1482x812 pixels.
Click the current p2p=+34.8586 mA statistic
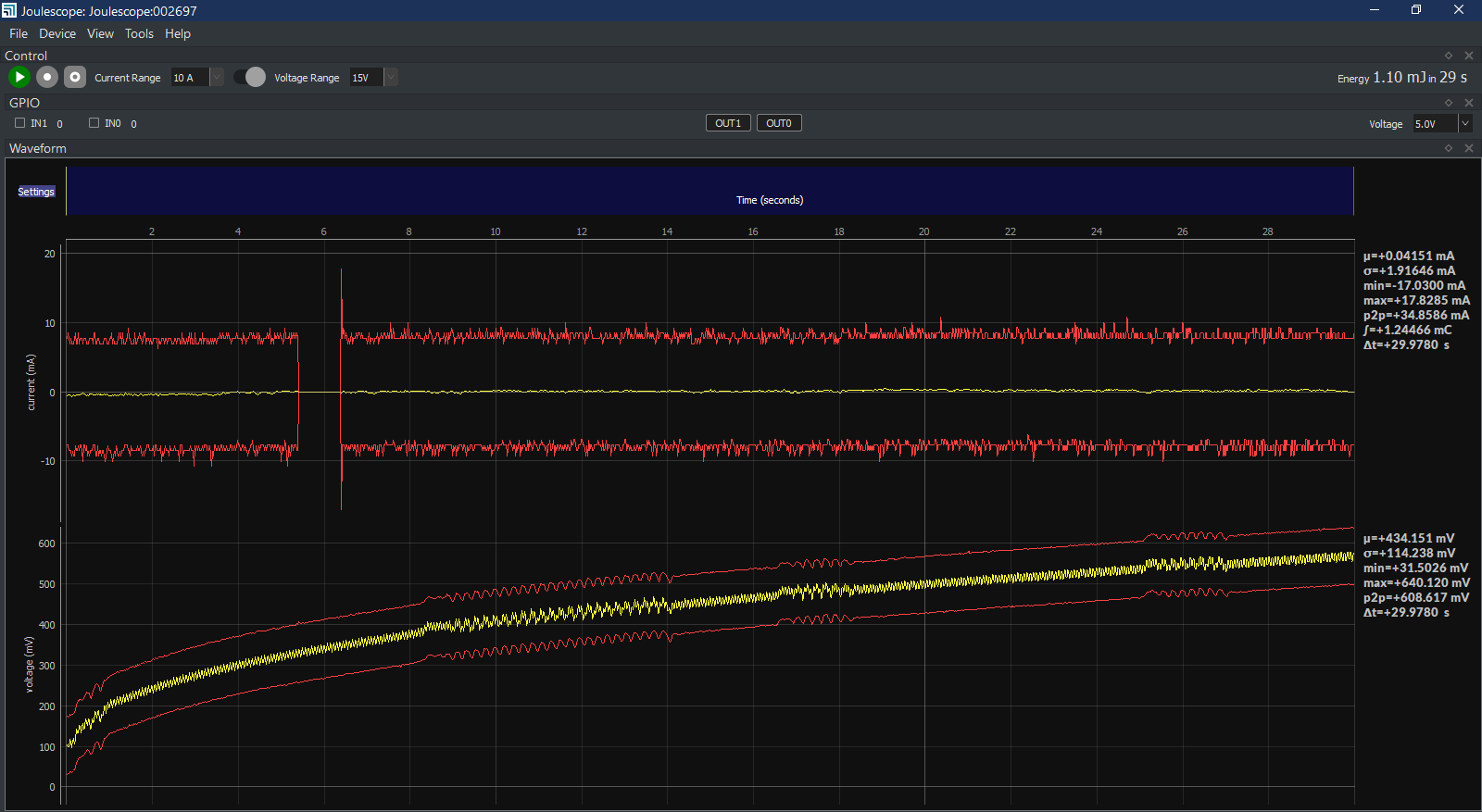pos(1416,315)
